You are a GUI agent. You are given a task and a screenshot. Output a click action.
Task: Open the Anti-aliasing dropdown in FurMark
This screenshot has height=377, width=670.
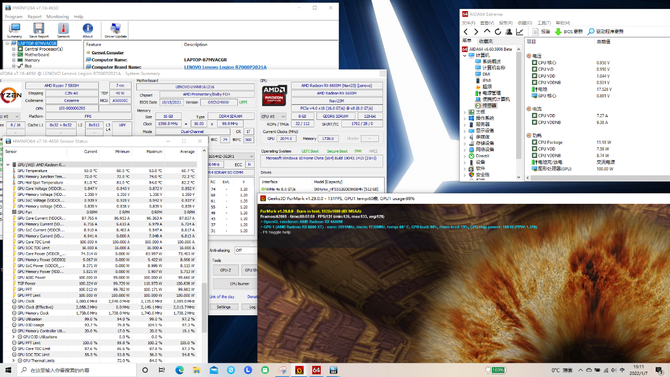click(245, 250)
